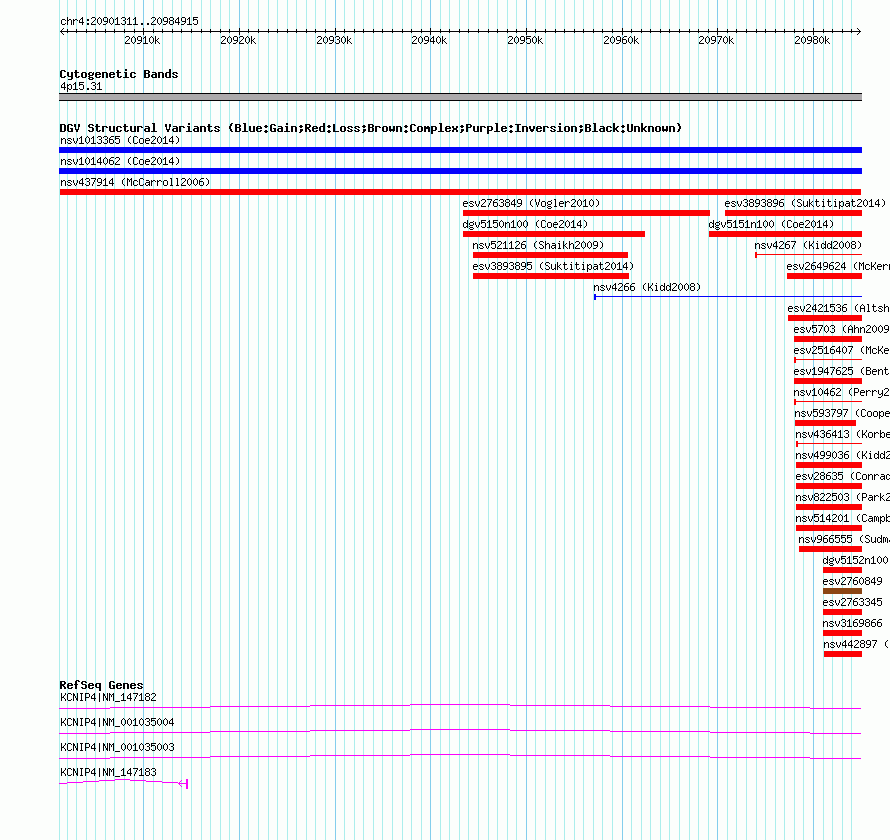Select the nsv3169866 variant label

point(853,623)
